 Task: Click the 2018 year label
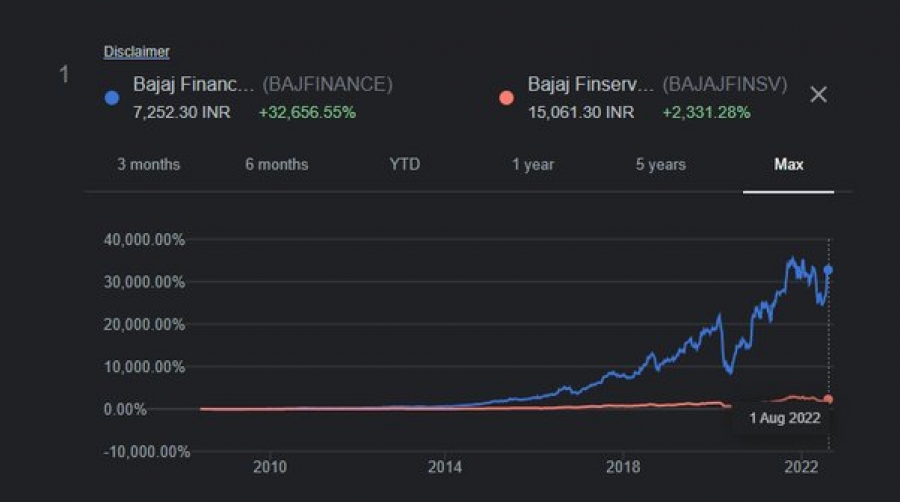point(623,467)
